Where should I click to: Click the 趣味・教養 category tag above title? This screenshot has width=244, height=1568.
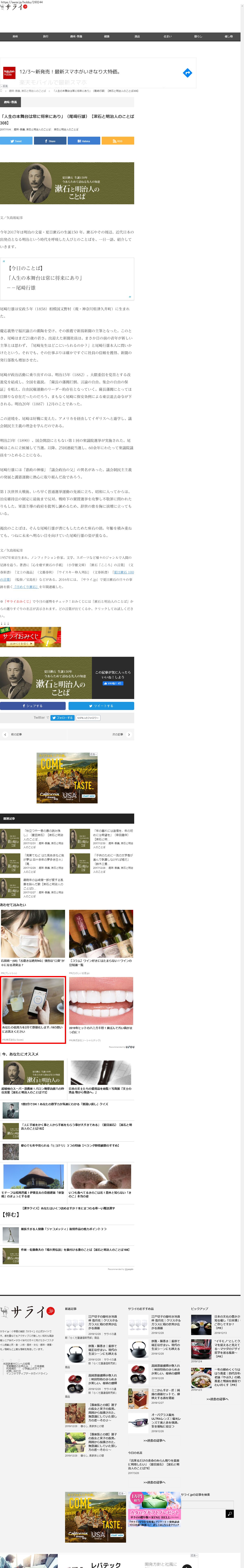(10, 102)
